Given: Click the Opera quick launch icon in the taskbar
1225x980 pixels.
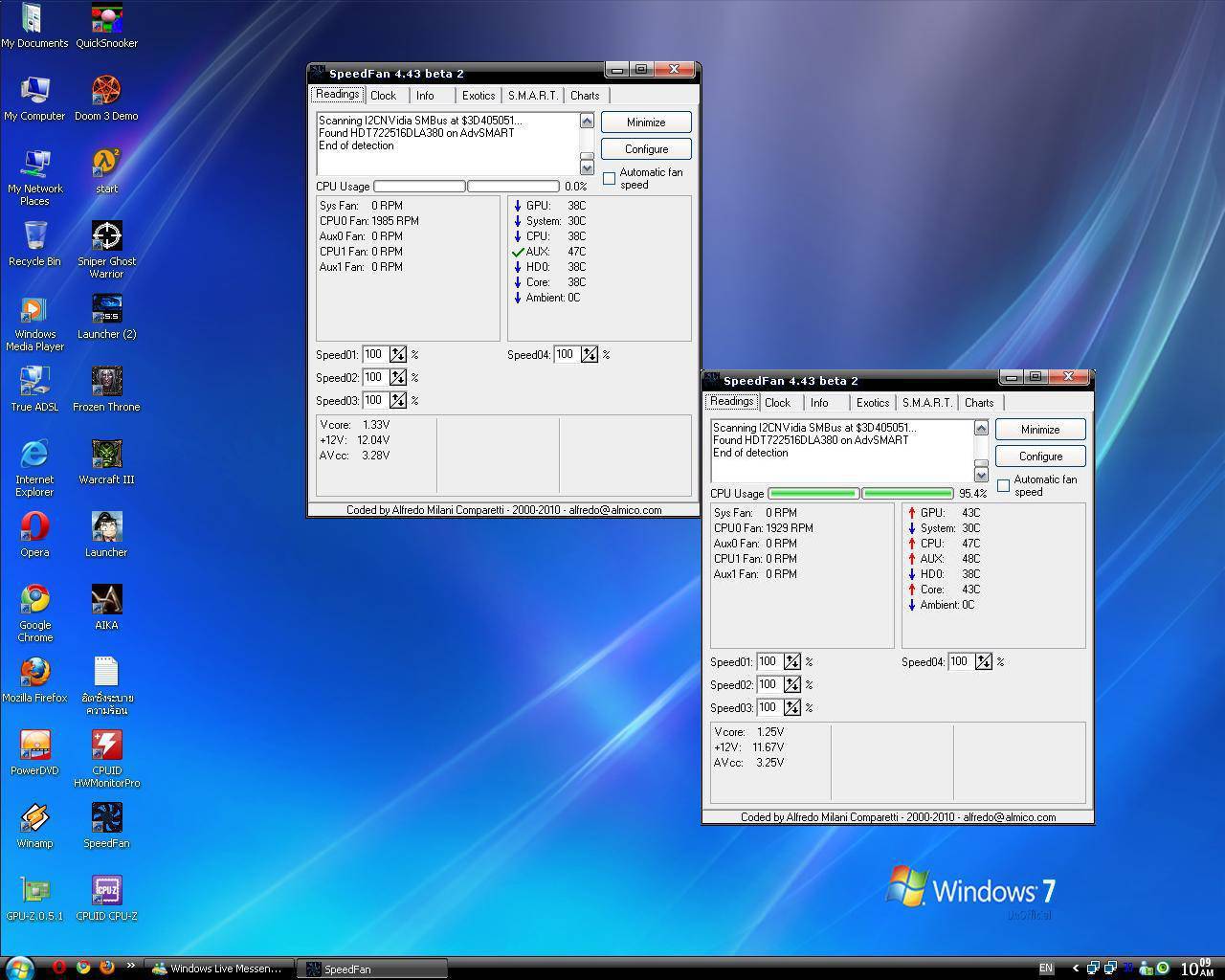Looking at the screenshot, I should pos(59,968).
